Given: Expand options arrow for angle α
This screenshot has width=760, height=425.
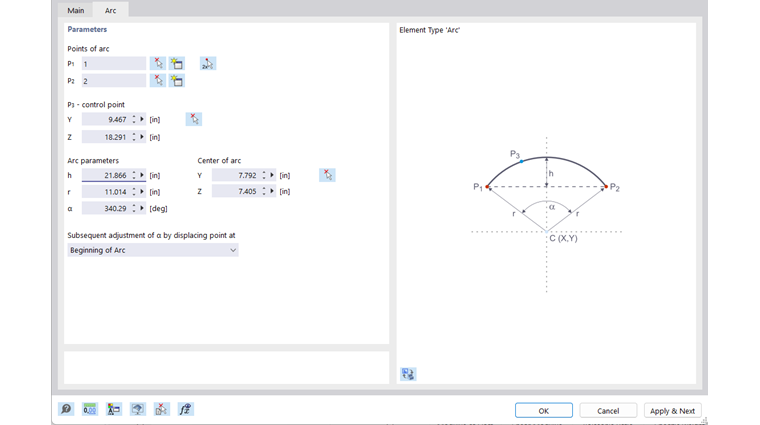Looking at the screenshot, I should pos(142,208).
